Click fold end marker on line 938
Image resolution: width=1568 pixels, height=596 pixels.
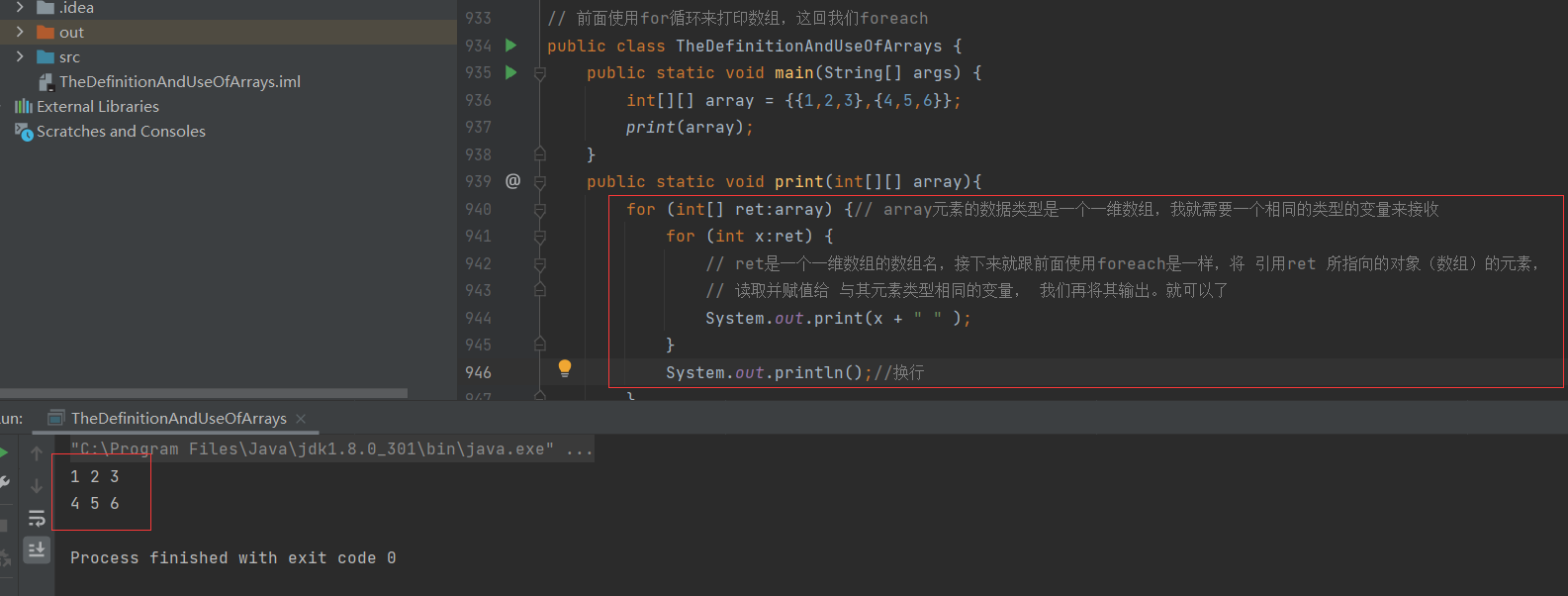tap(540, 154)
